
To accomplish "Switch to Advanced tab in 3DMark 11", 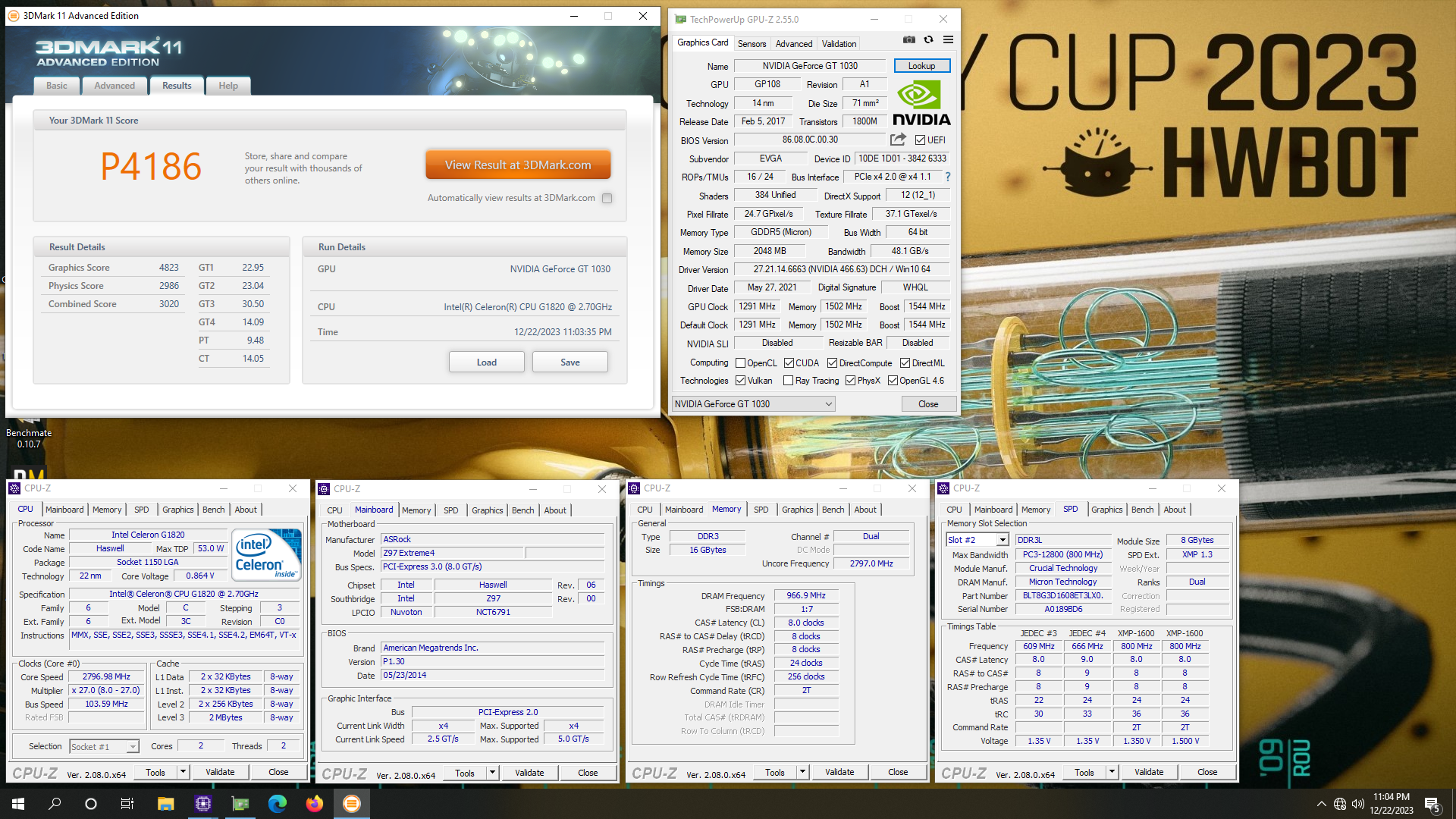I will 115,86.
